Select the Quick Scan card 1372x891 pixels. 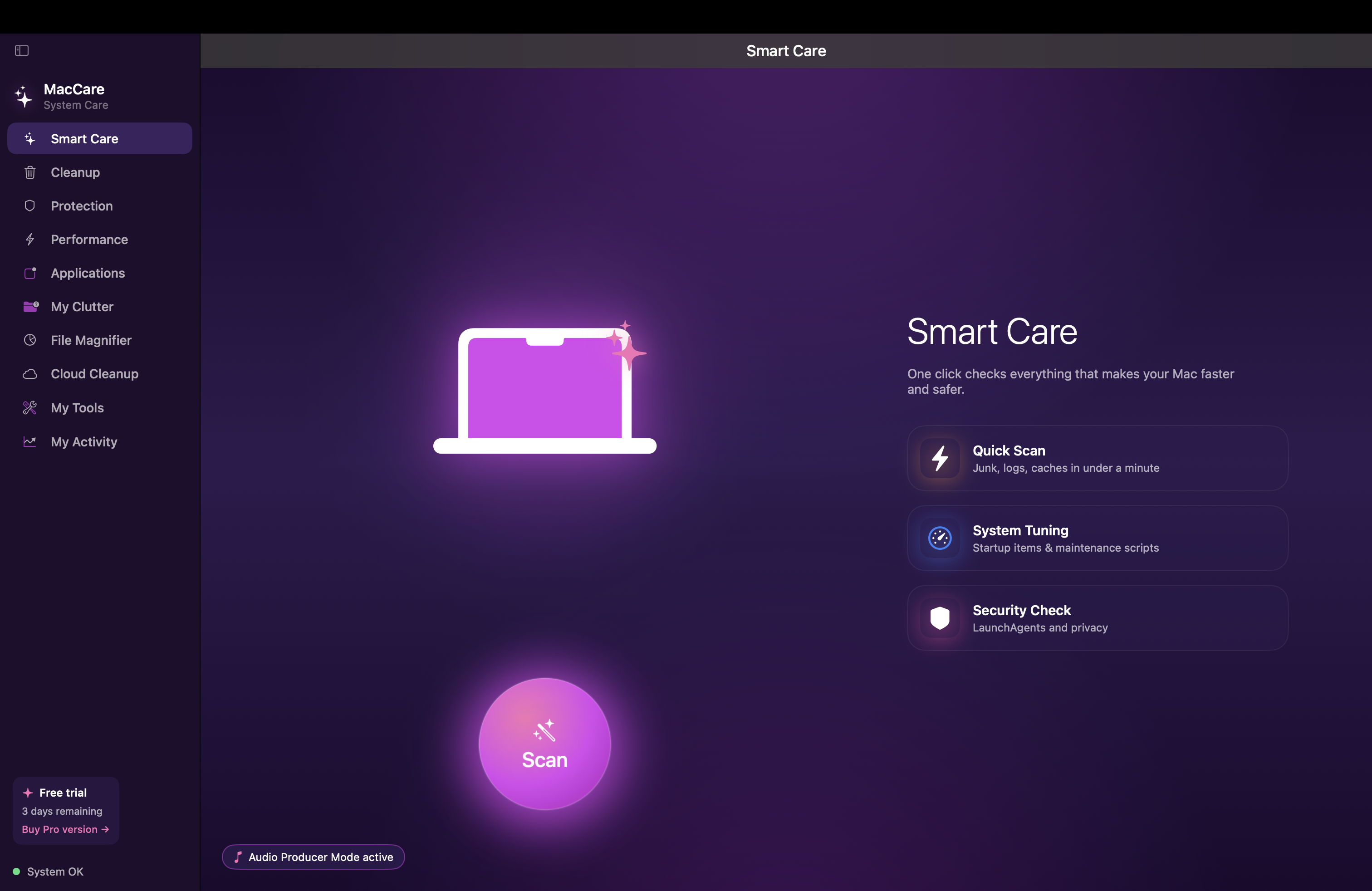[x=1098, y=458]
